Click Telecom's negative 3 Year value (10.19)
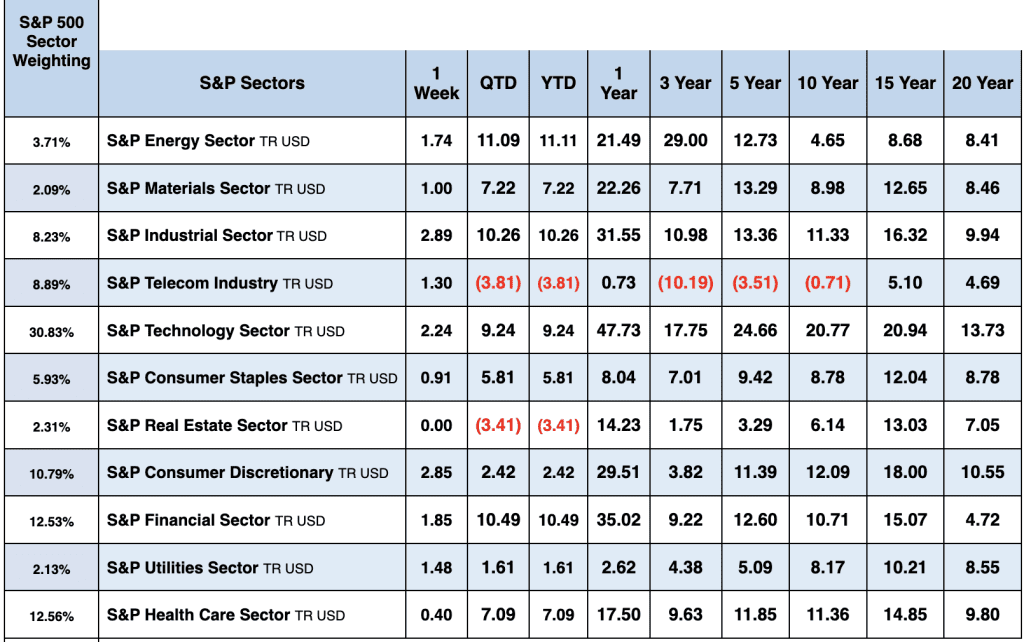The image size is (1024, 642). pyautogui.click(x=685, y=283)
